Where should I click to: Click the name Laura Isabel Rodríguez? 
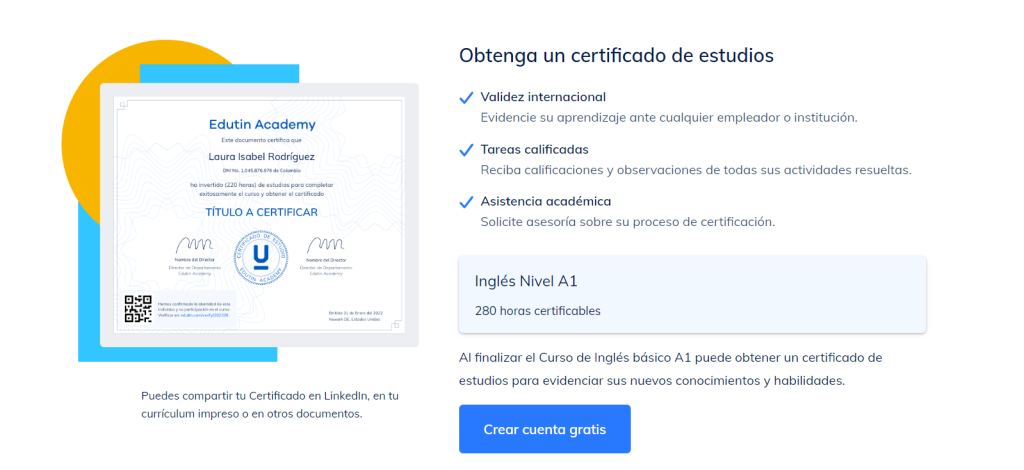coord(261,156)
